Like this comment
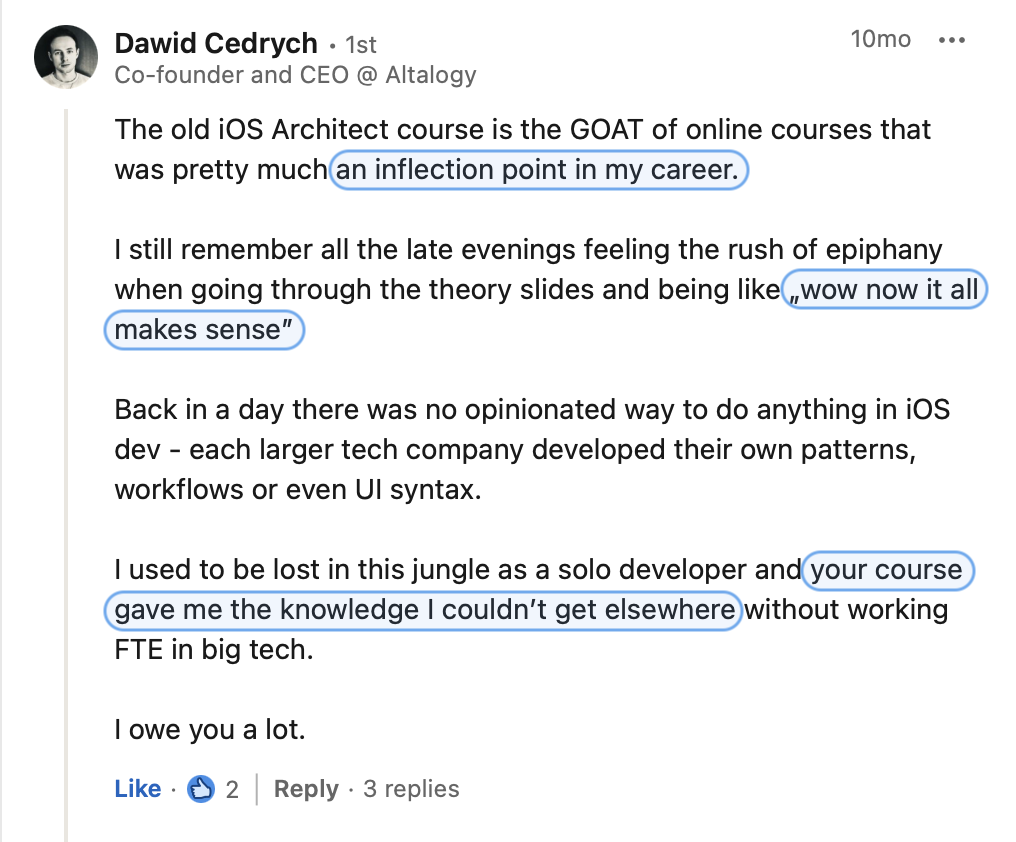This screenshot has height=842, width=1016. [138, 789]
